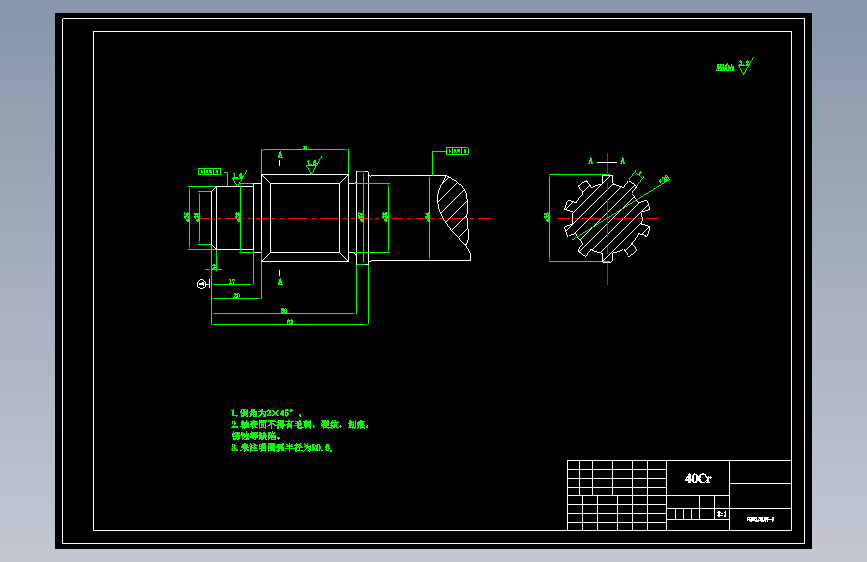This screenshot has width=867, height=562.
Task: Click the 20 length dimension
Action: (x=237, y=295)
